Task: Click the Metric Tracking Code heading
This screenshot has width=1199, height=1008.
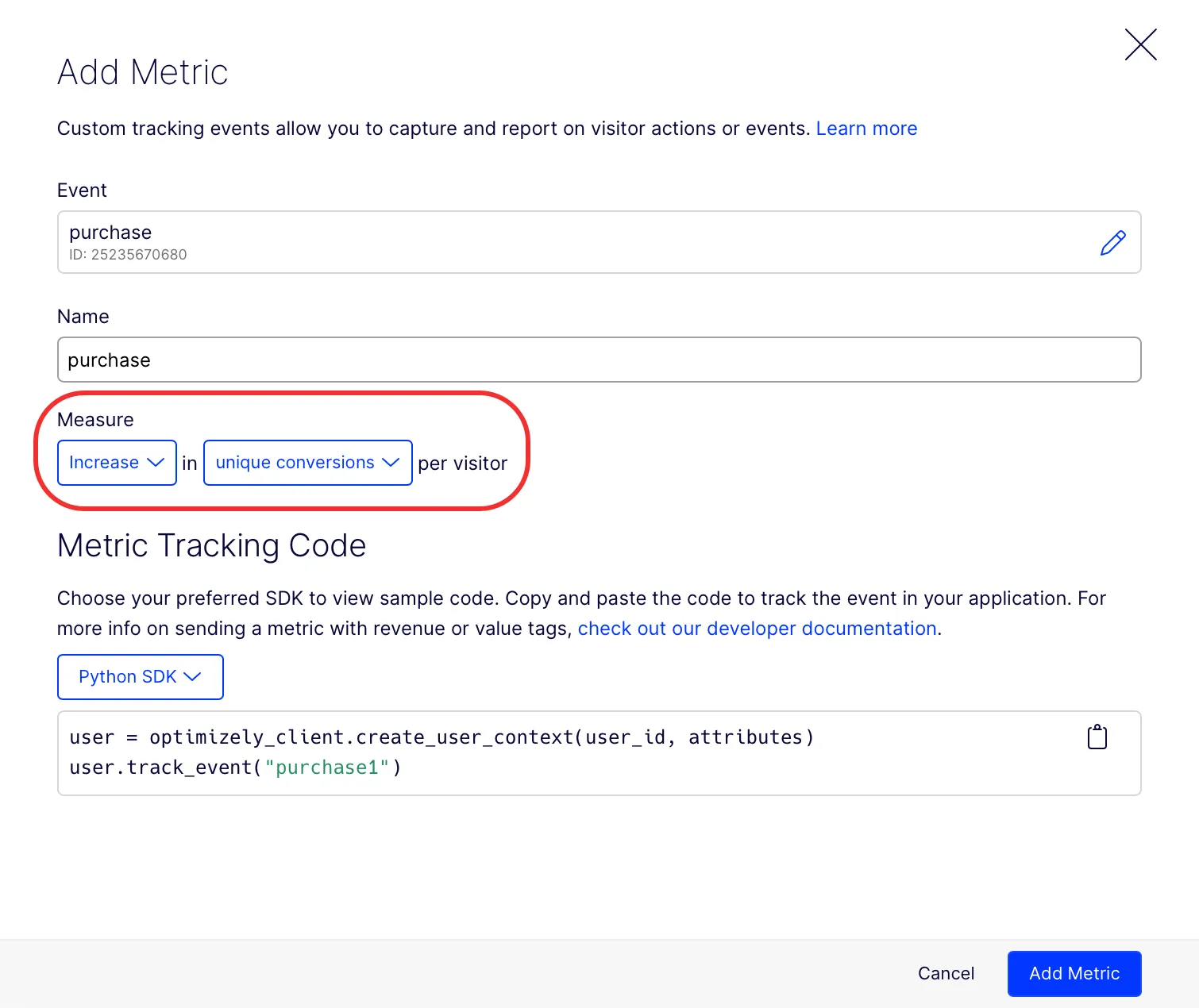Action: click(x=211, y=546)
